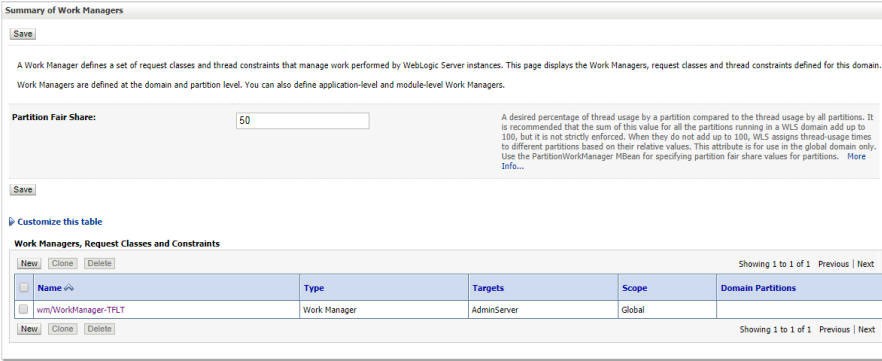The width and height of the screenshot is (882, 361).
Task: Click the top Save button
Action: [22, 34]
